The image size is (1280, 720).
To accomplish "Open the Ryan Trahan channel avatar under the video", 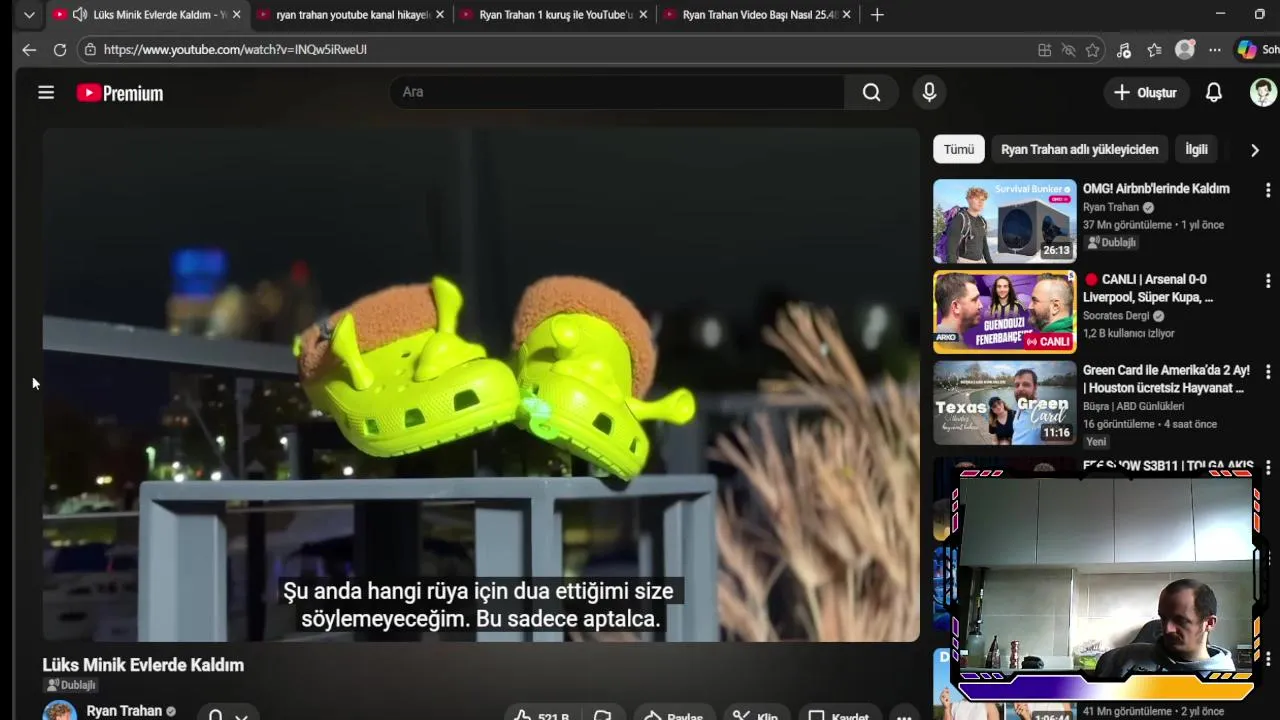I will pos(59,711).
